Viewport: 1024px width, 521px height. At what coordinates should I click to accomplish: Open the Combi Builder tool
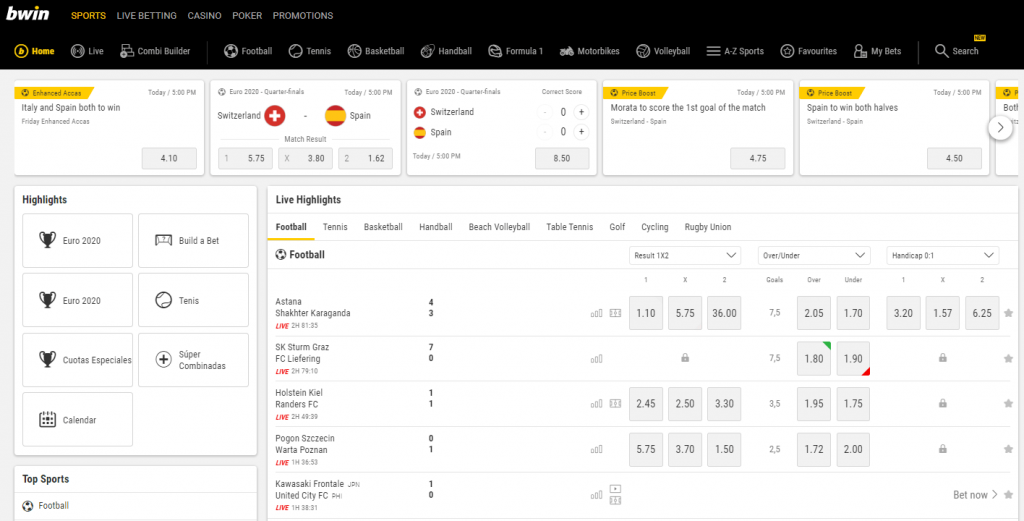(x=155, y=51)
